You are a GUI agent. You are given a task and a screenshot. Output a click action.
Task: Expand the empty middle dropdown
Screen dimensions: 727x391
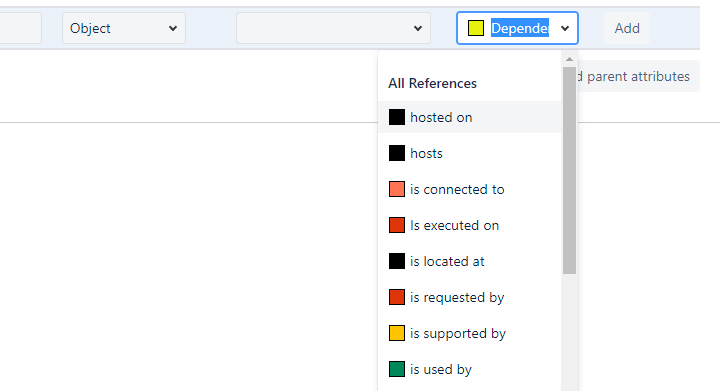[333, 28]
